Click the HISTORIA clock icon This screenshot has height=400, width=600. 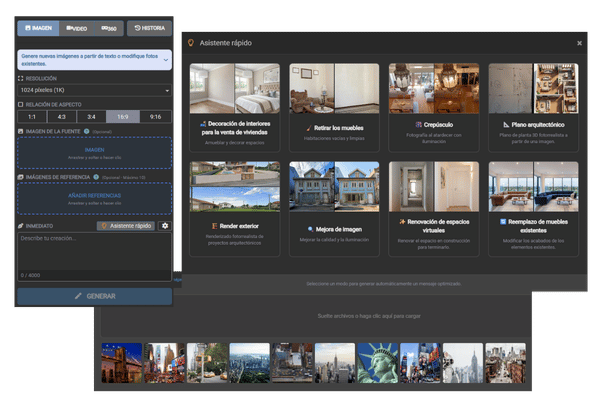click(137, 28)
